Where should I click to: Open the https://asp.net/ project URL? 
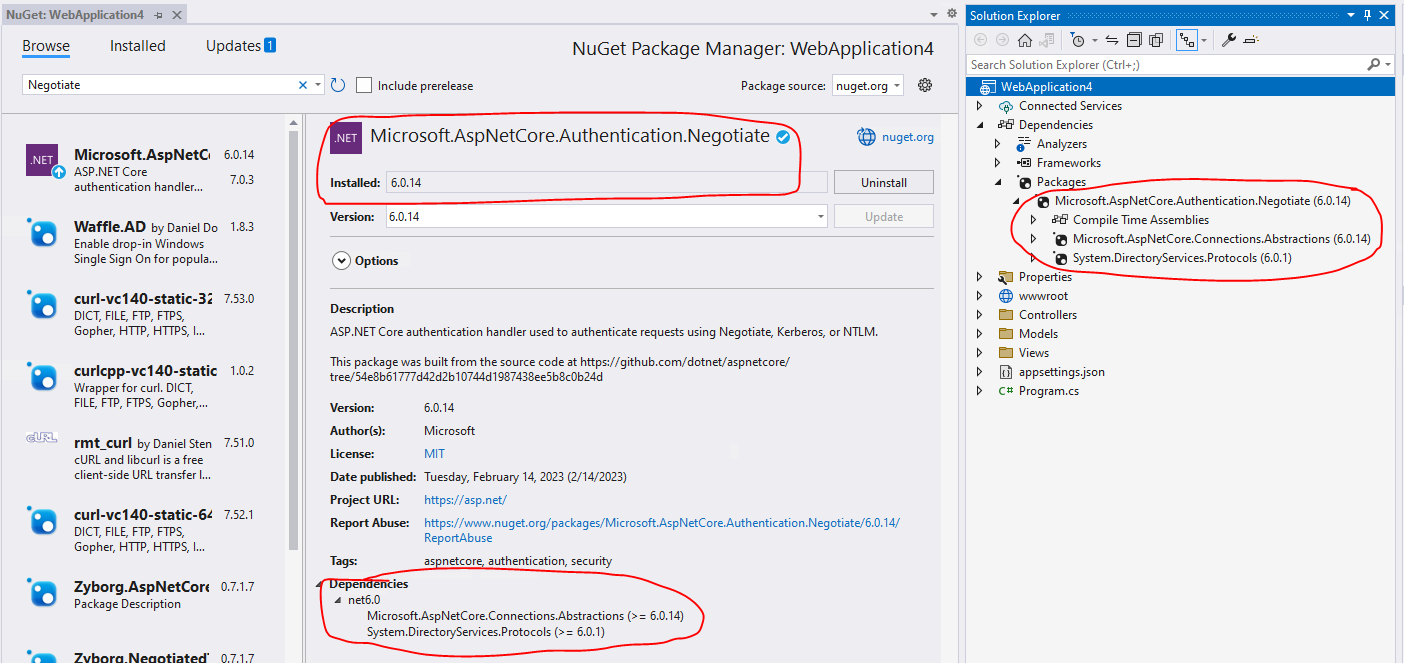465,500
